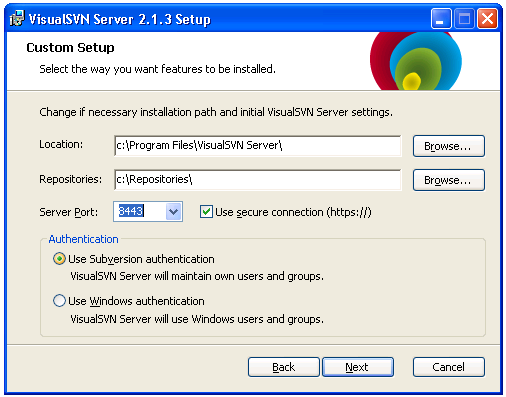Screen dimensions: 506x397
Task: Toggle the Use secure connection (https://) checkbox
Action: (x=206, y=212)
